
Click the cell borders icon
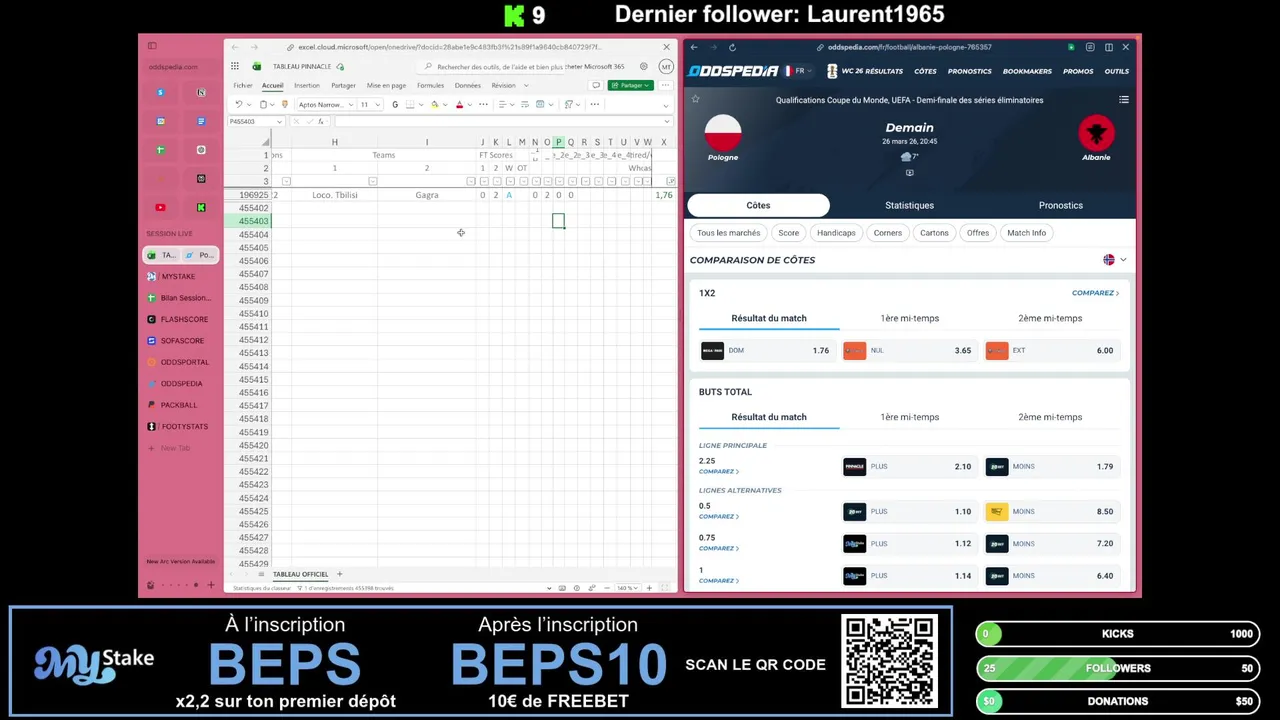click(410, 104)
